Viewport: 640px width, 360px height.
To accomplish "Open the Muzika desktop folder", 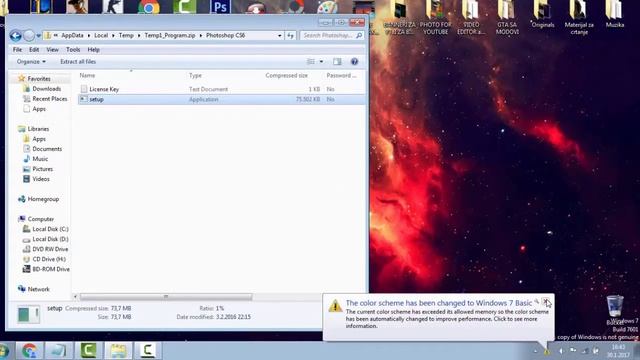I will click(x=615, y=15).
